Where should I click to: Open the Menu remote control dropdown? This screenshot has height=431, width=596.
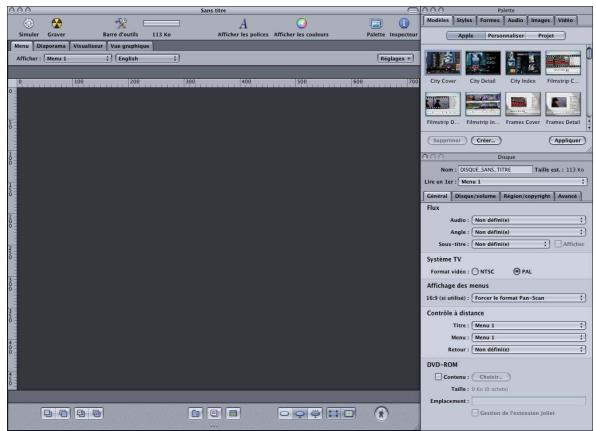tap(528, 338)
